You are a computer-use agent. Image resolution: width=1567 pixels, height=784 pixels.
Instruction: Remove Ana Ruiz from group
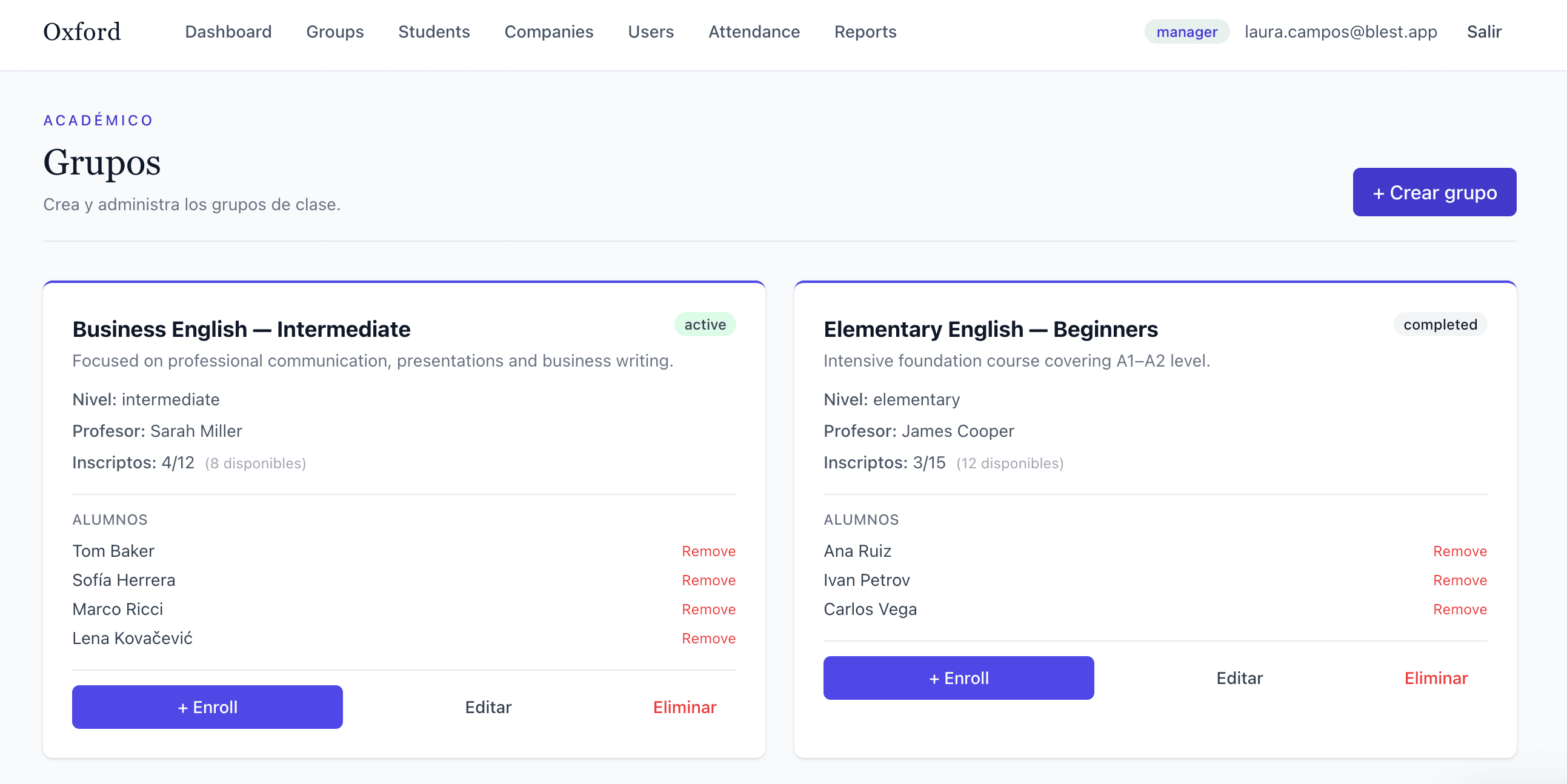1459,551
